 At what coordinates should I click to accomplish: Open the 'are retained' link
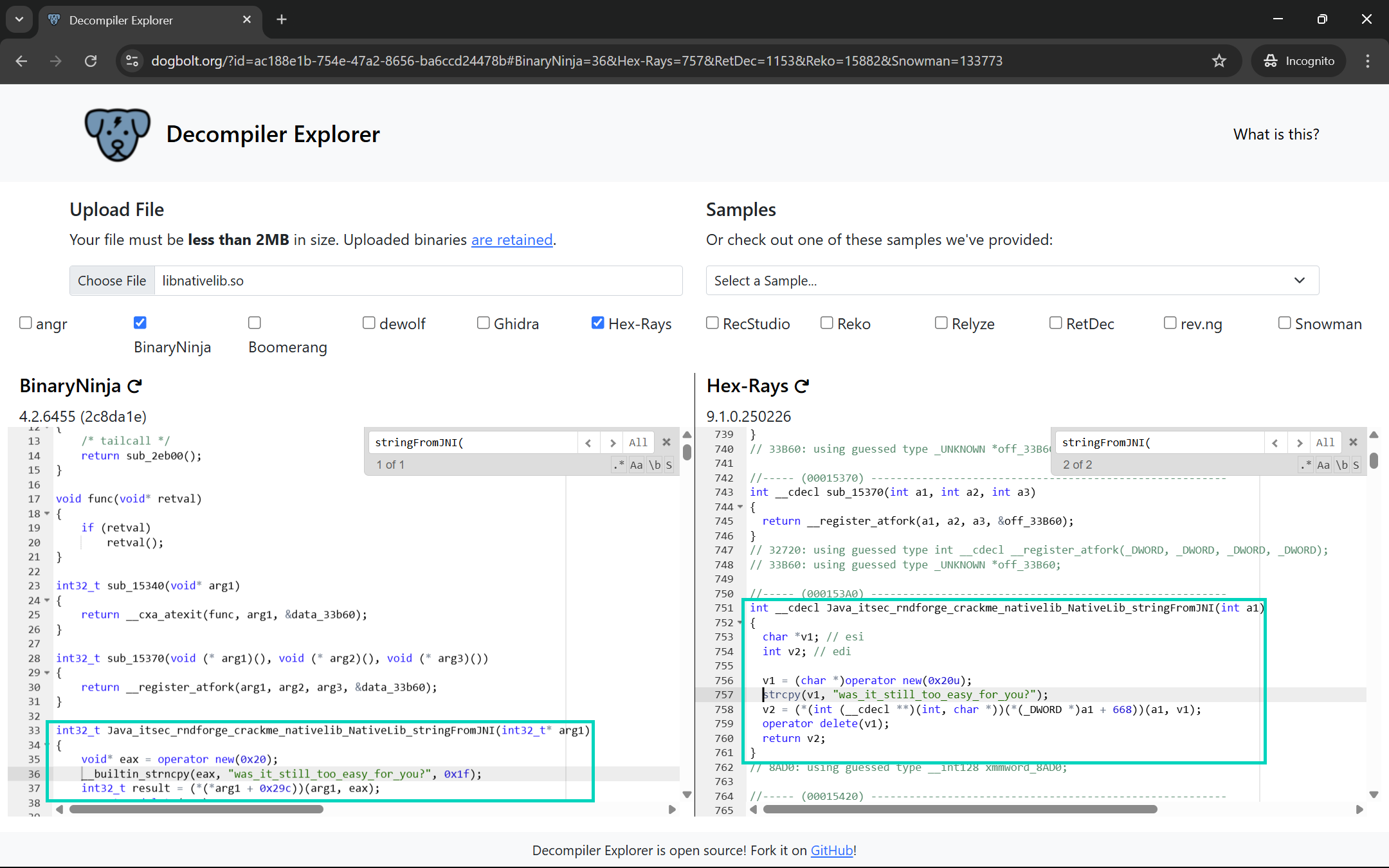(512, 240)
